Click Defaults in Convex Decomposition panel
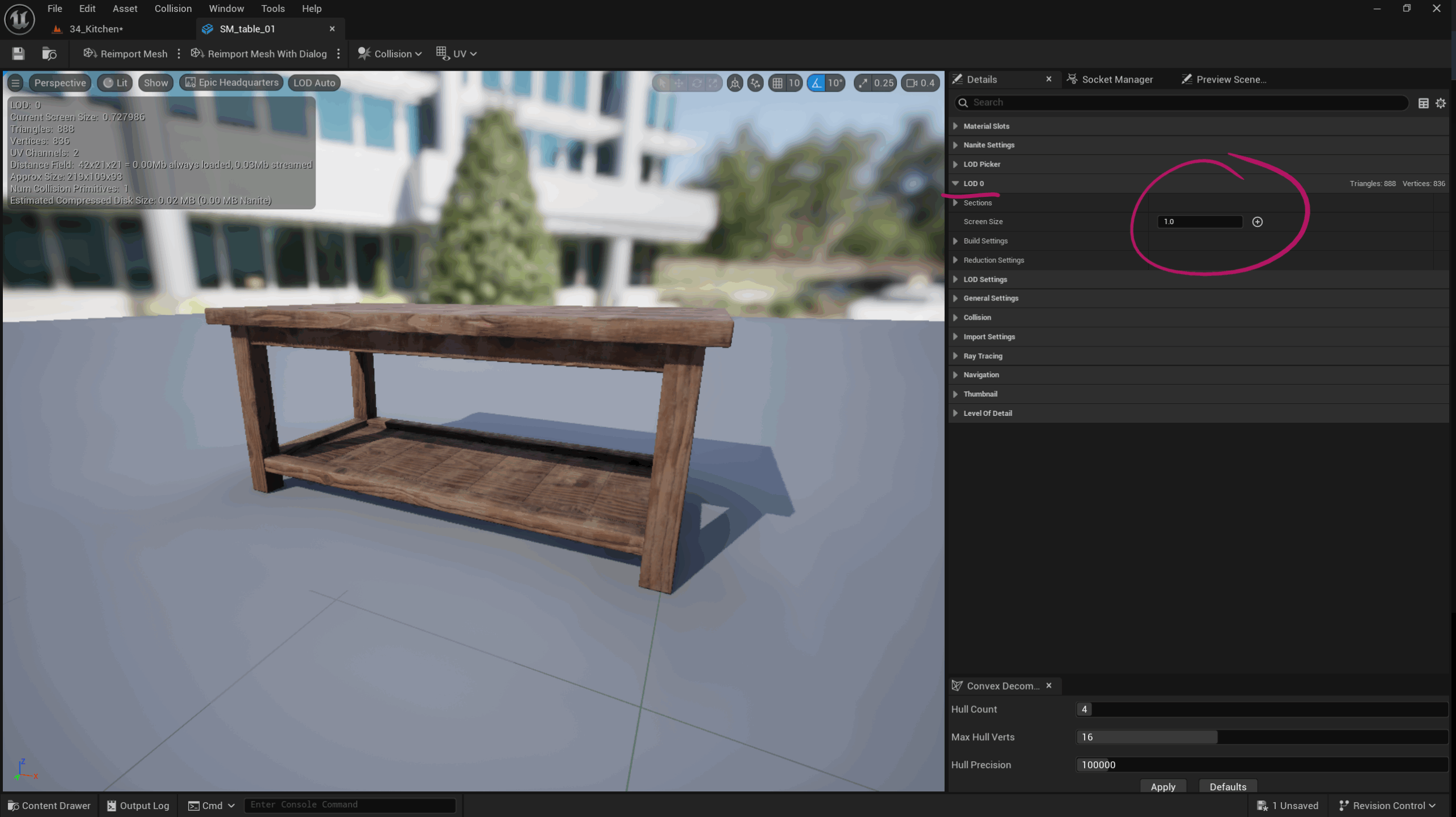Viewport: 1456px width, 817px height. (x=1227, y=787)
